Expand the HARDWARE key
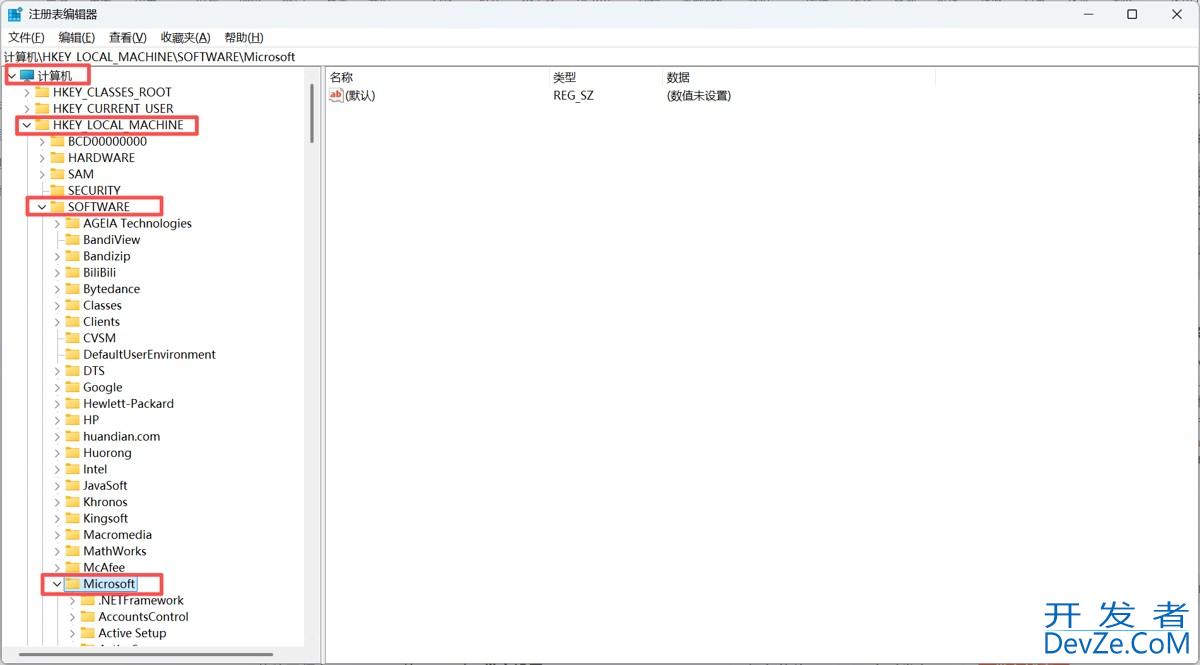The image size is (1200, 665). [41, 157]
